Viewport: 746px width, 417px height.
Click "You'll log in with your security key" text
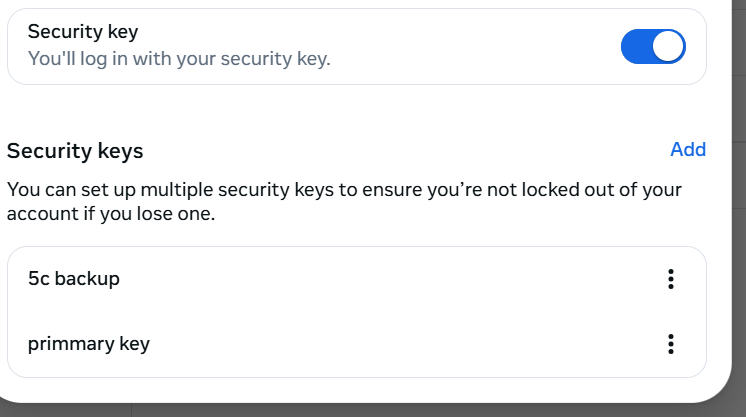(179, 59)
